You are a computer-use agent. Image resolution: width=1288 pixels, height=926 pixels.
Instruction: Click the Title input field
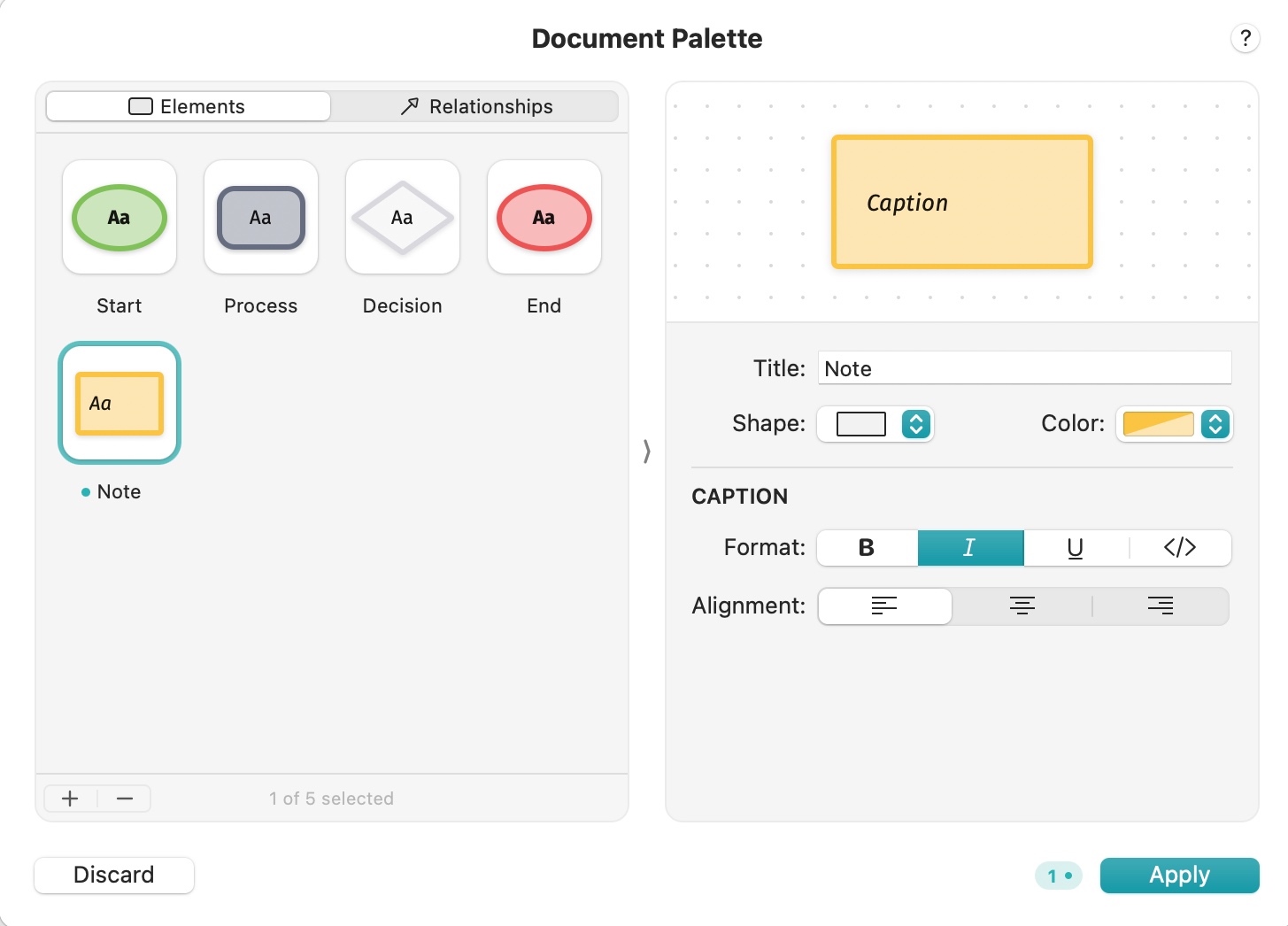point(1025,368)
